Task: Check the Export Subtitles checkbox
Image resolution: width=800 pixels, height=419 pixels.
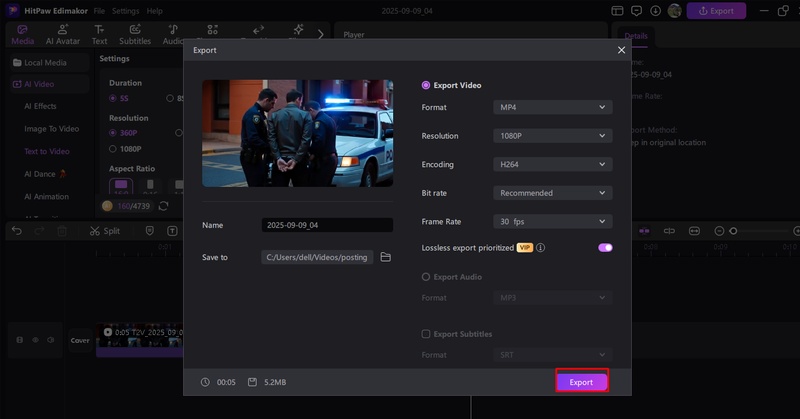Action: point(426,334)
